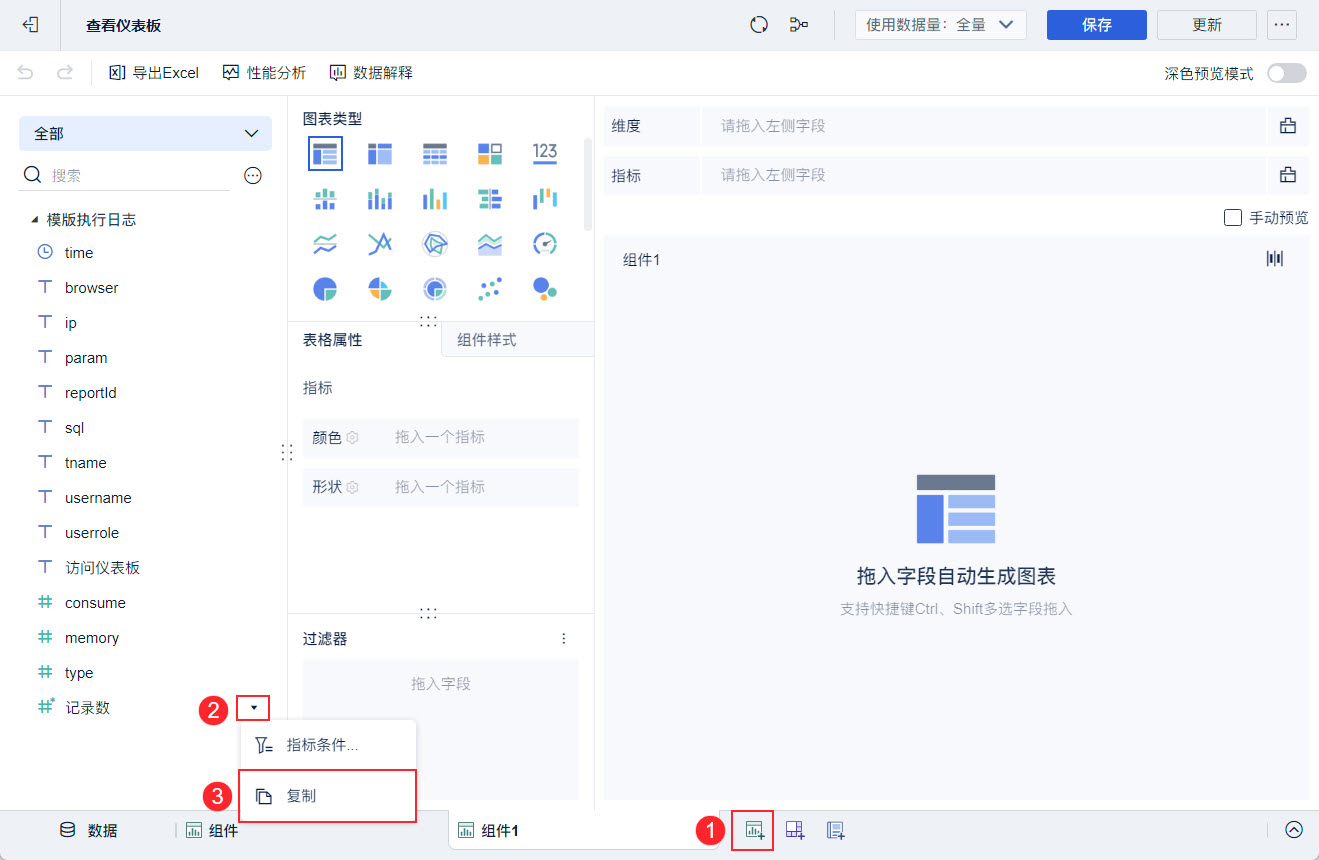The height and width of the screenshot is (860, 1319).
Task: Open the dimension row toolbox icon
Action: (x=1288, y=126)
